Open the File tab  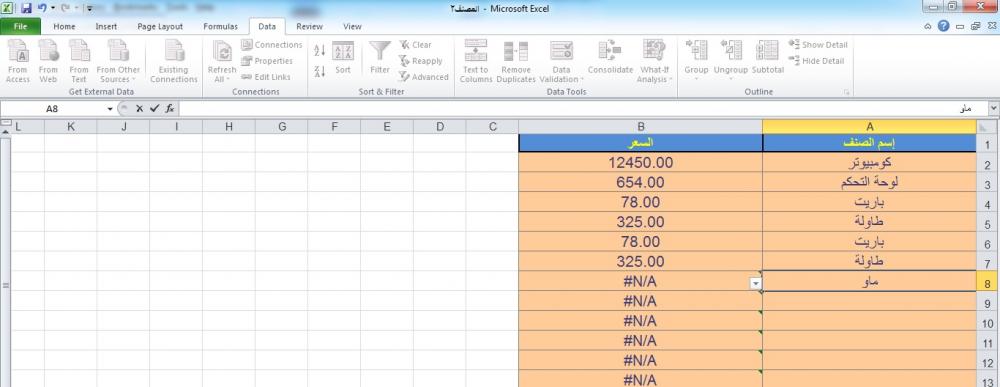click(20, 27)
